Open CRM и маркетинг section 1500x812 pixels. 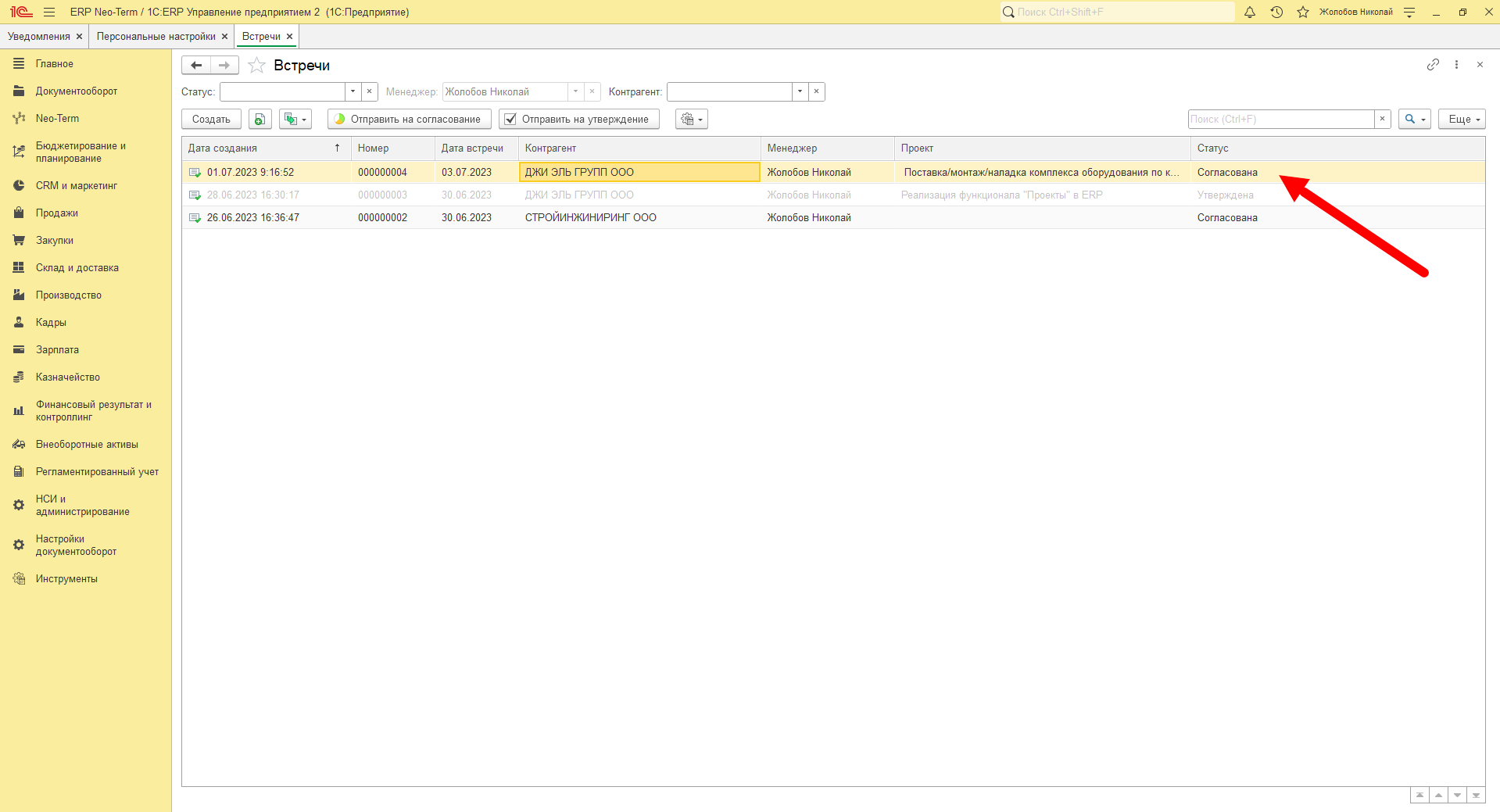coord(77,185)
